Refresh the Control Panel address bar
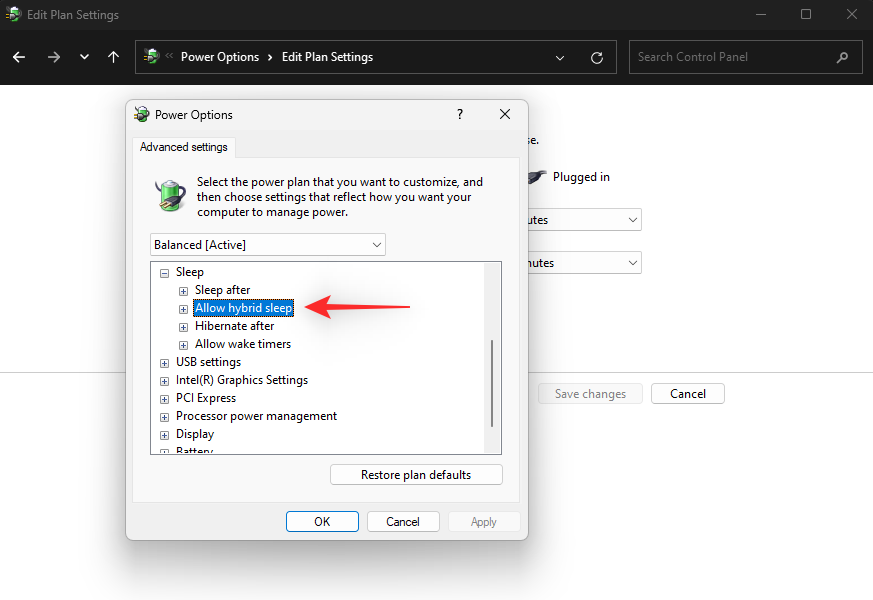The height and width of the screenshot is (600, 873). (597, 57)
